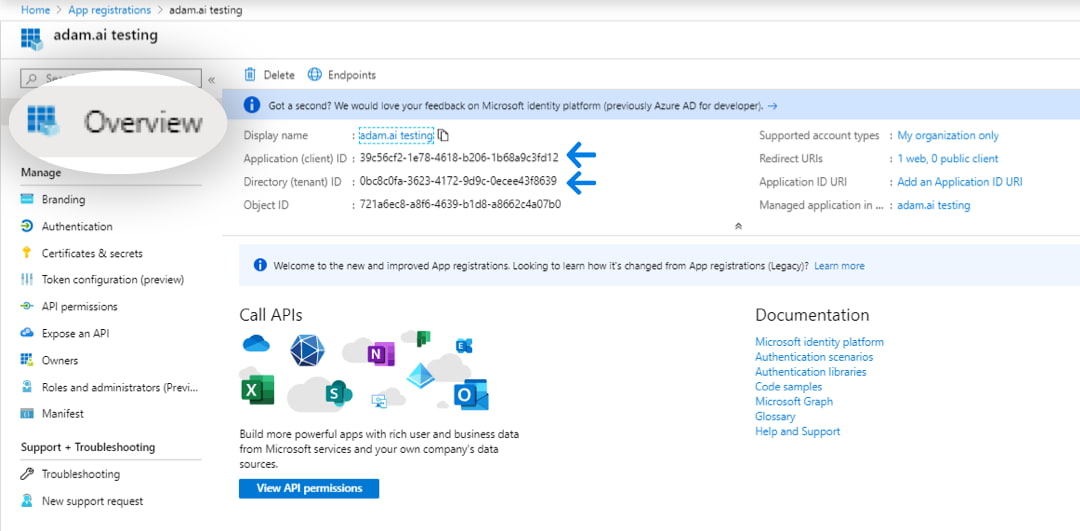Open Help and Support link
1080x531 pixels.
coord(797,432)
